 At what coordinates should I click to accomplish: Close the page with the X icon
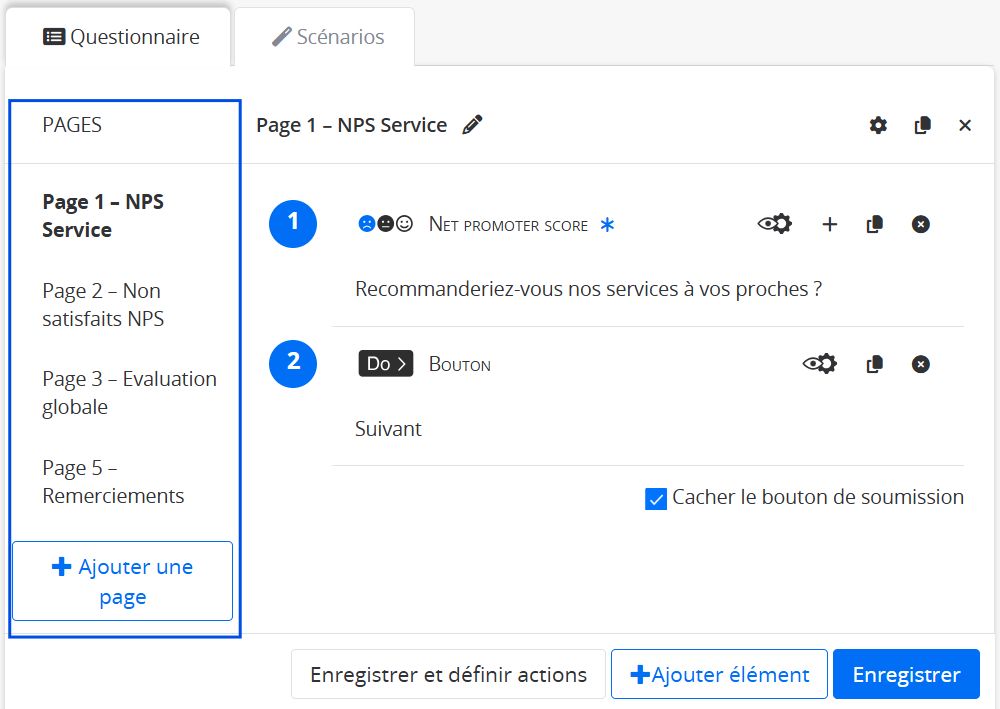965,125
